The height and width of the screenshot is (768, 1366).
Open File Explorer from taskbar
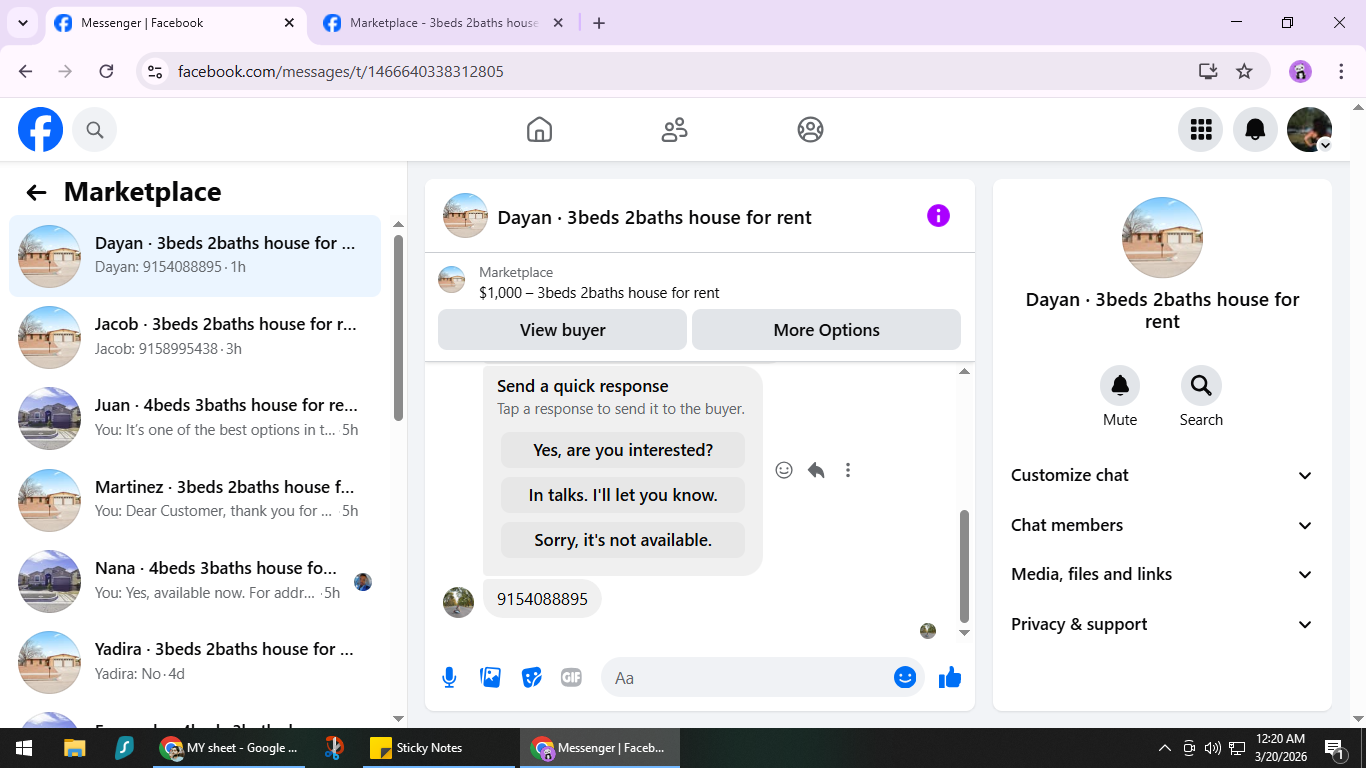pyautogui.click(x=74, y=748)
